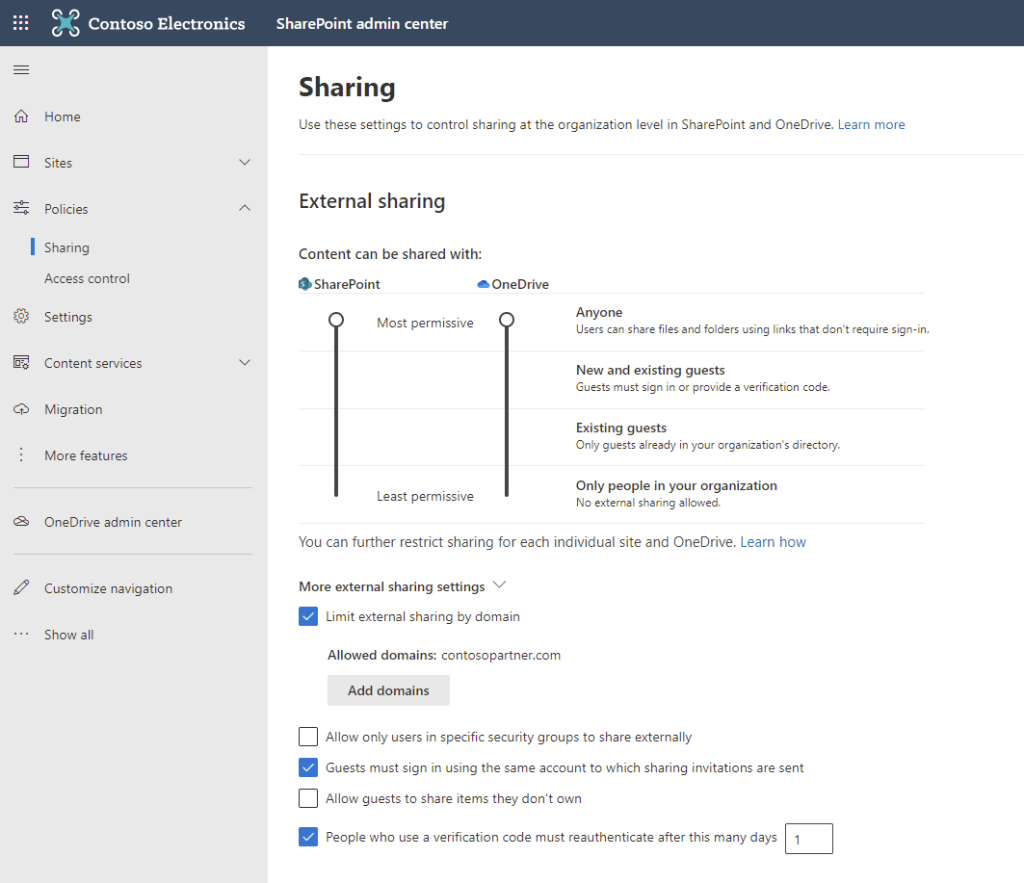Viewport: 1024px width, 883px height.
Task: Collapse navigation with the hamburger icon
Action: click(21, 70)
